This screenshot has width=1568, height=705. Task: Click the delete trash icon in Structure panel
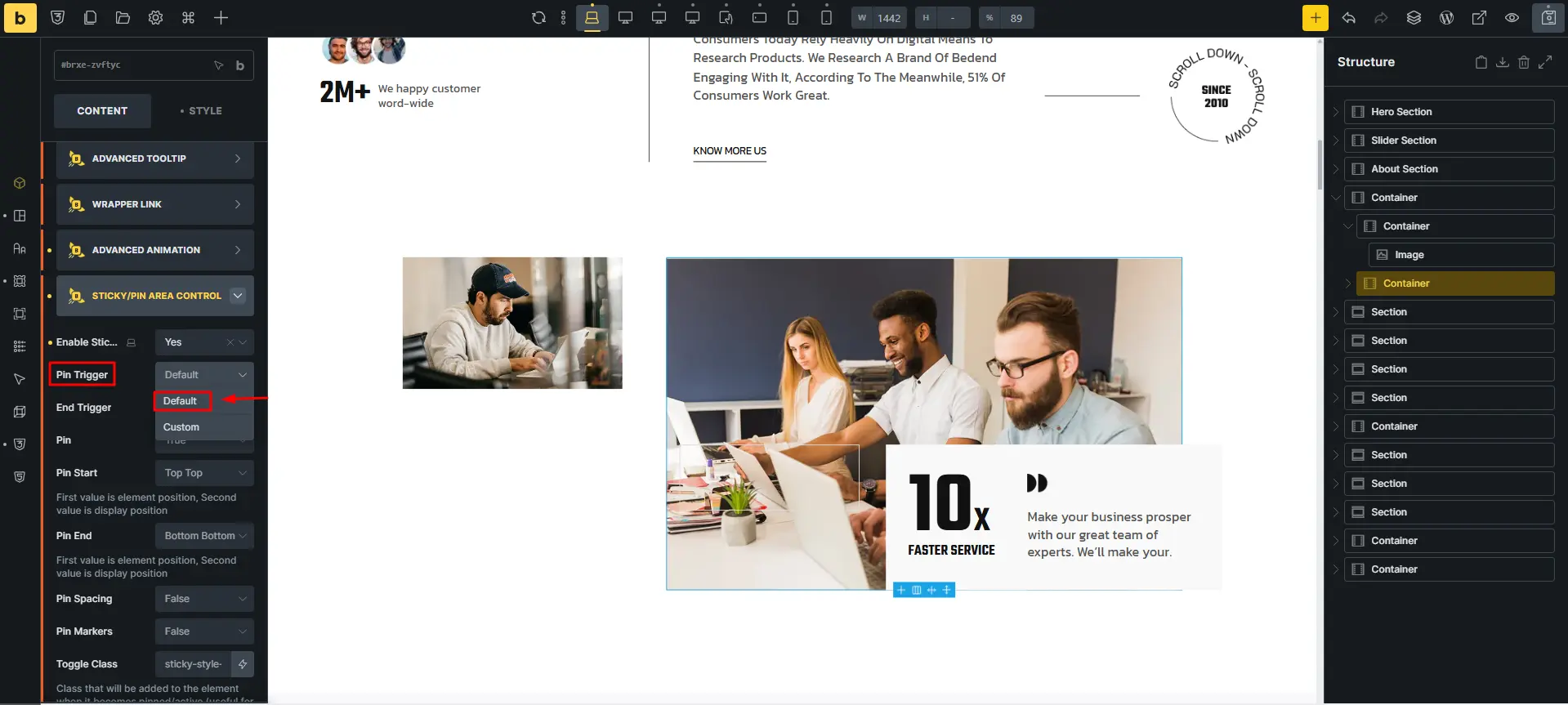pos(1523,62)
